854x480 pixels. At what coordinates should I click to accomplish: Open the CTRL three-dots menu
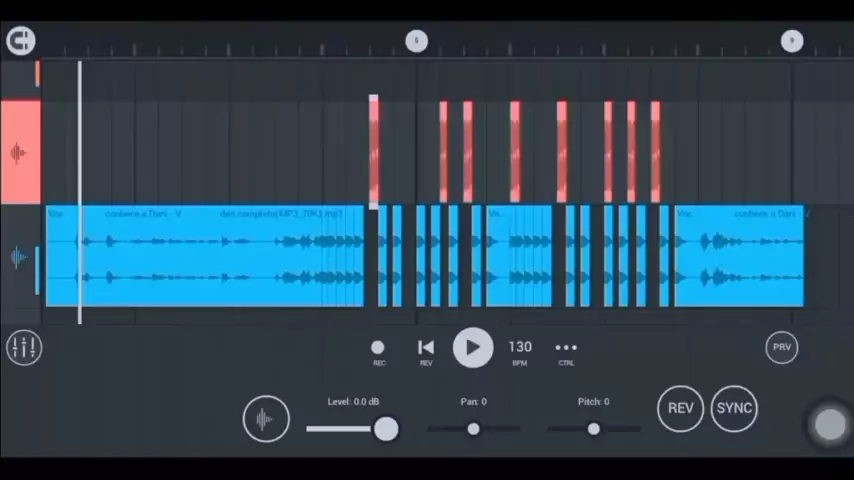tap(566, 348)
